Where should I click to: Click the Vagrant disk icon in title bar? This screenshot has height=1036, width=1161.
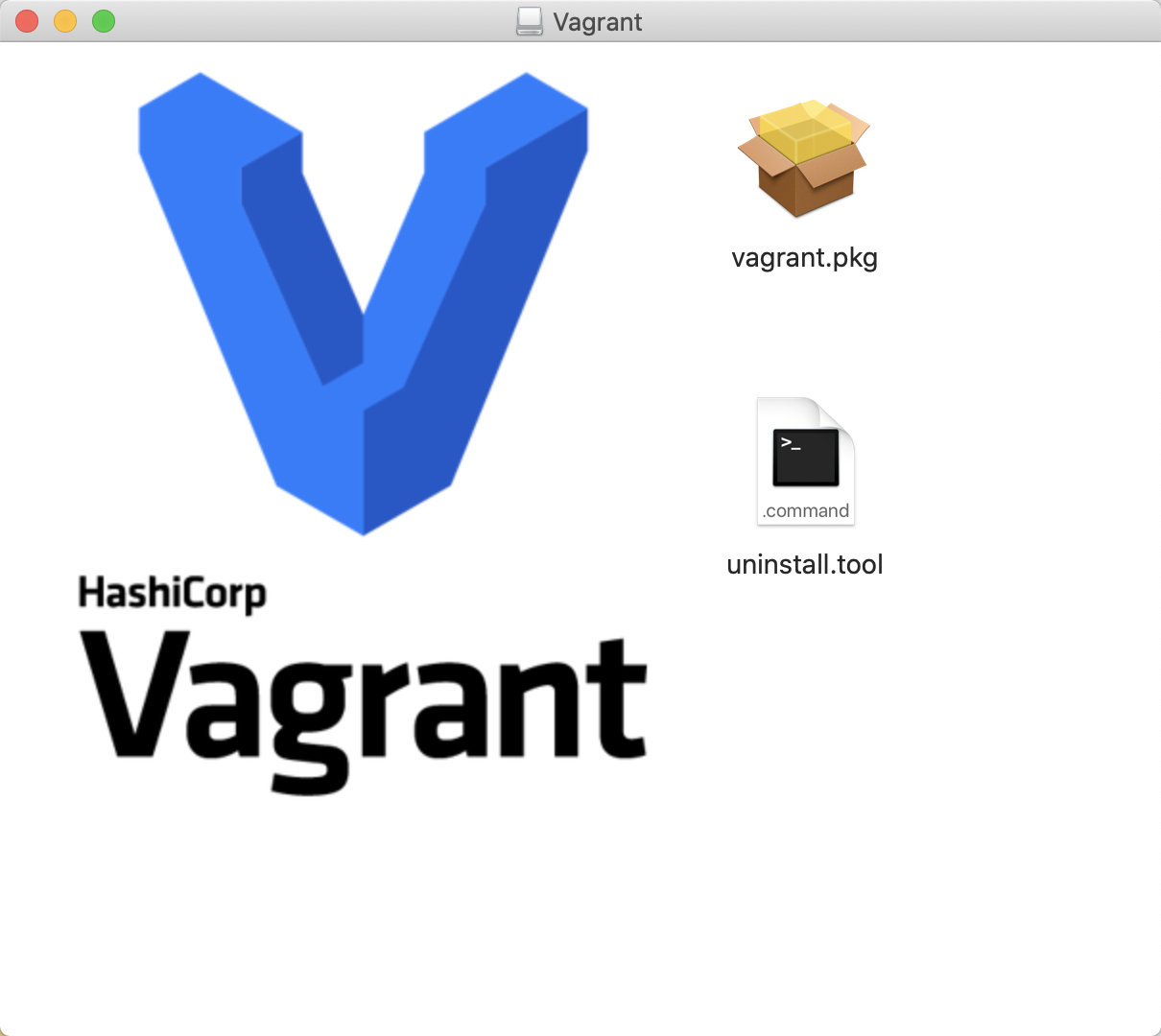point(530,21)
